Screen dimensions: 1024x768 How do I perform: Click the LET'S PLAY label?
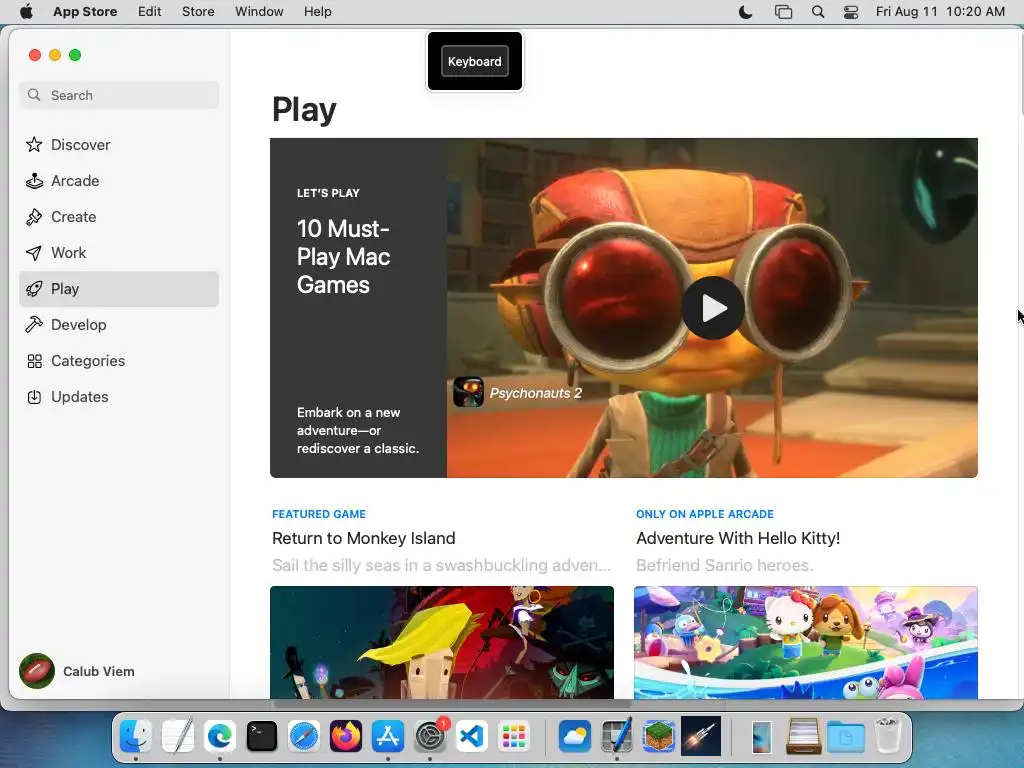[328, 193]
